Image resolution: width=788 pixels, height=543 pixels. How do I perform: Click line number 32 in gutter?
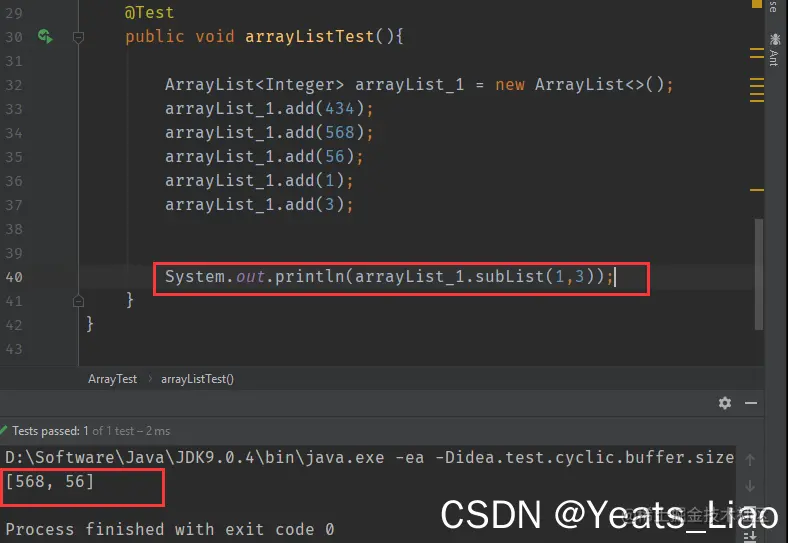(14, 85)
